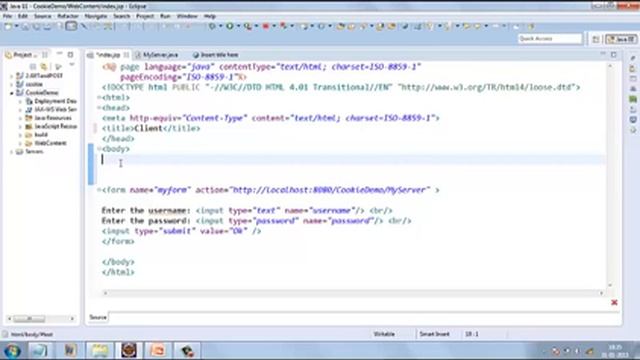The width and height of the screenshot is (640, 360).
Task: Expand the Deployment Descriptor node
Action: click(x=20, y=101)
